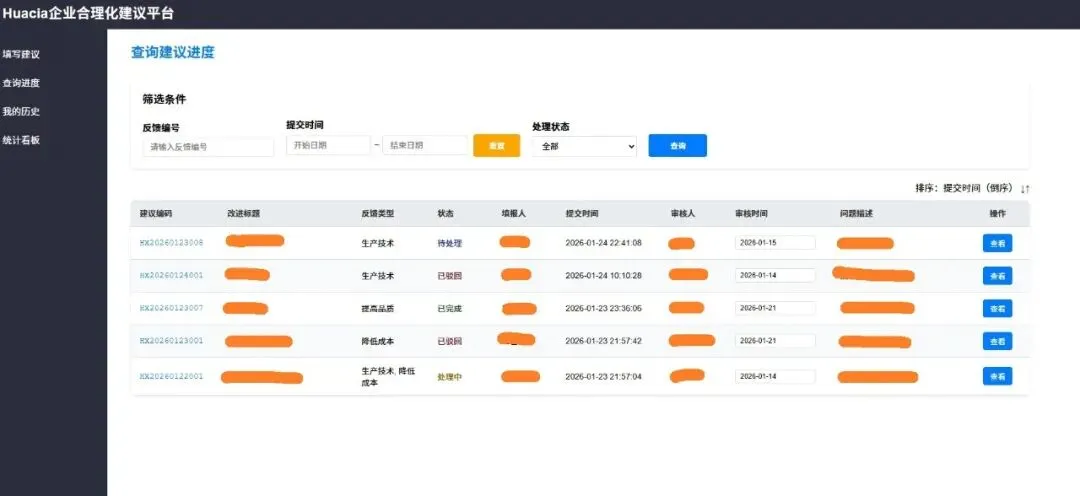Click review date field in HX20260123007 row
Image resolution: width=1080 pixels, height=496 pixels.
pos(775,308)
